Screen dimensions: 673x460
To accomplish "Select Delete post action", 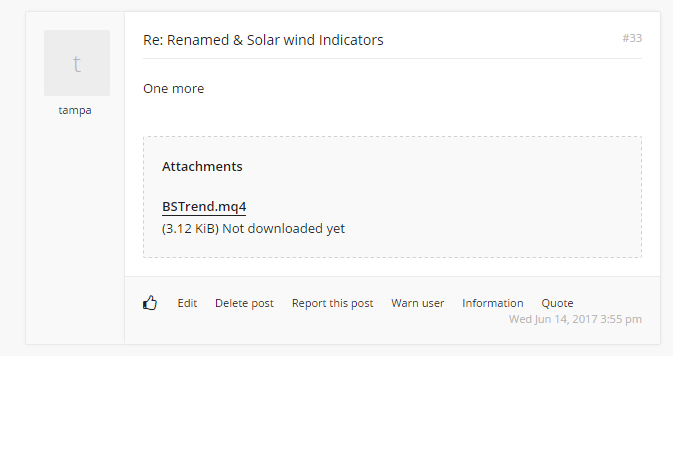I will tap(244, 303).
